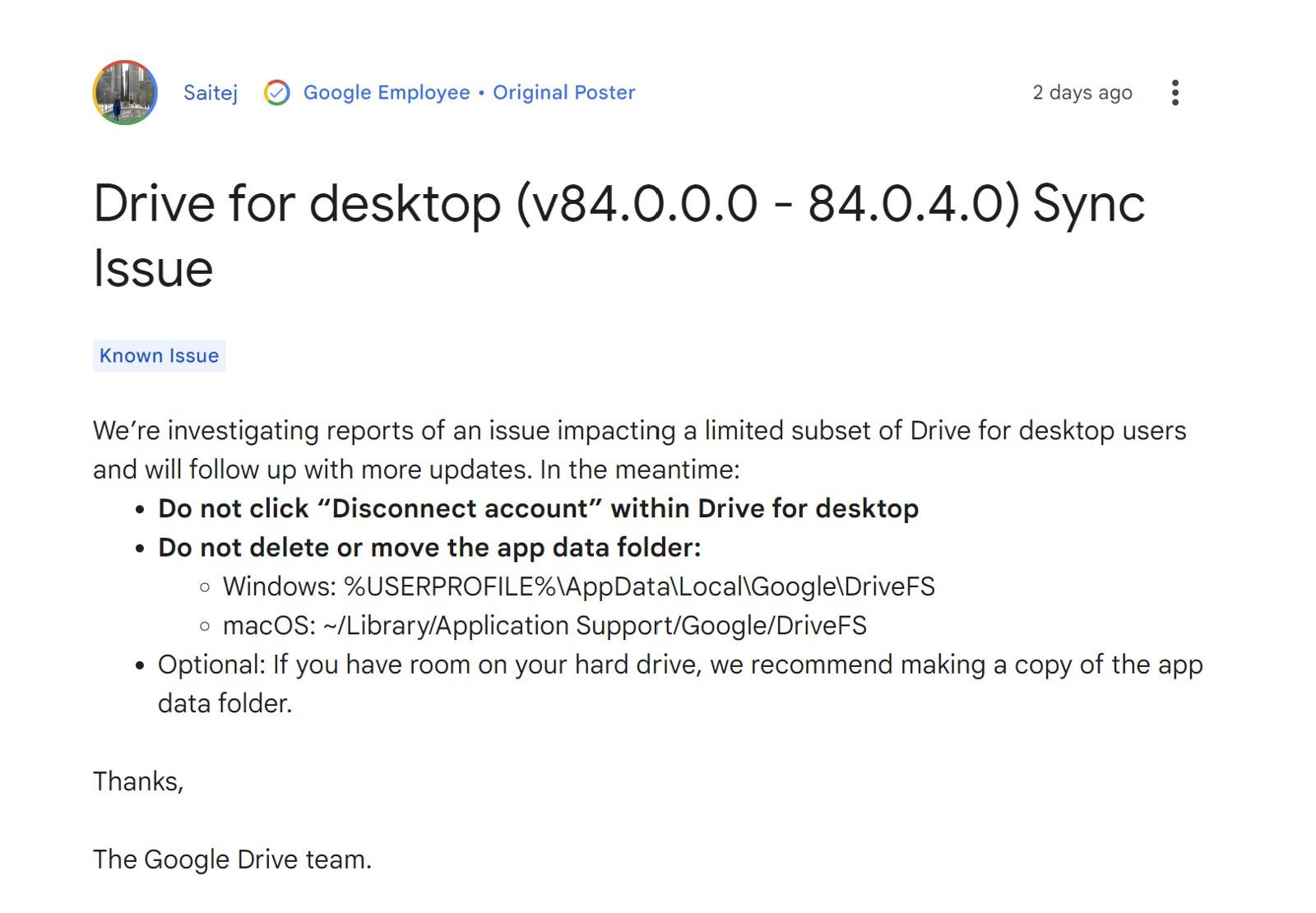
Task: Click the 'Optional: If you have room' bullet text
Action: click(x=680, y=684)
